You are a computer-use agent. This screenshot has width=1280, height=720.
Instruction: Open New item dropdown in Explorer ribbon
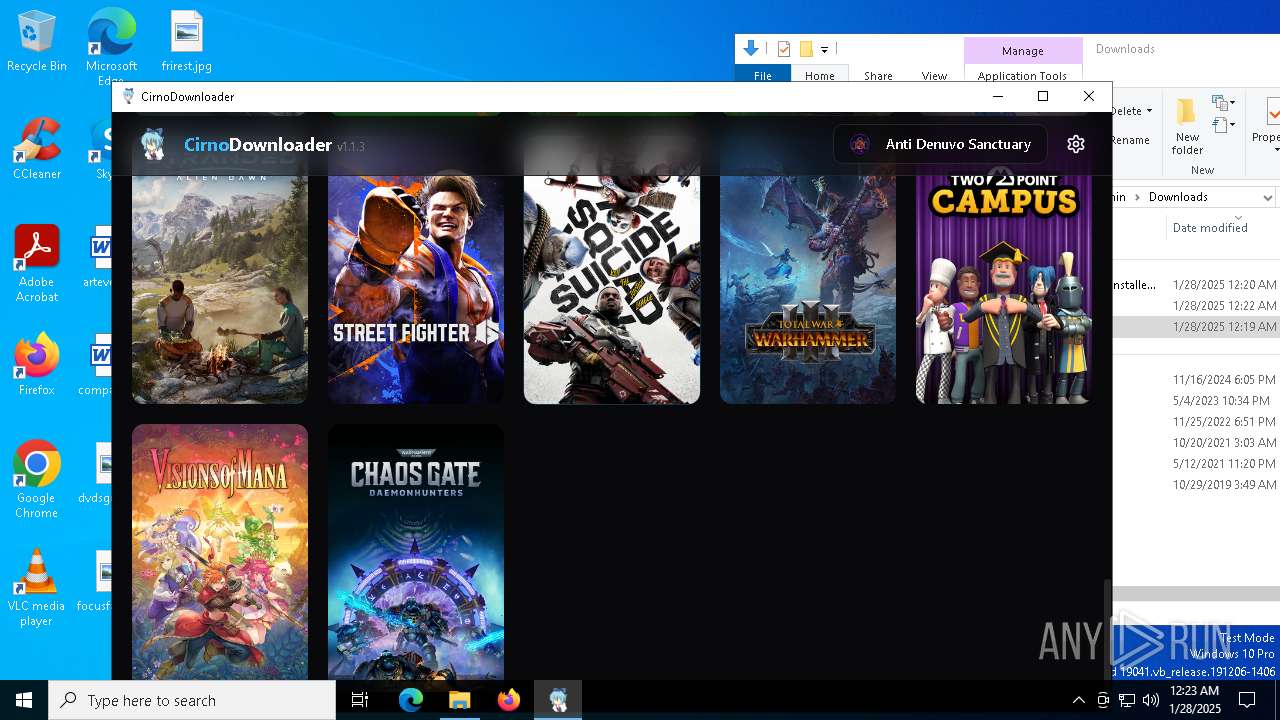(x=1223, y=103)
